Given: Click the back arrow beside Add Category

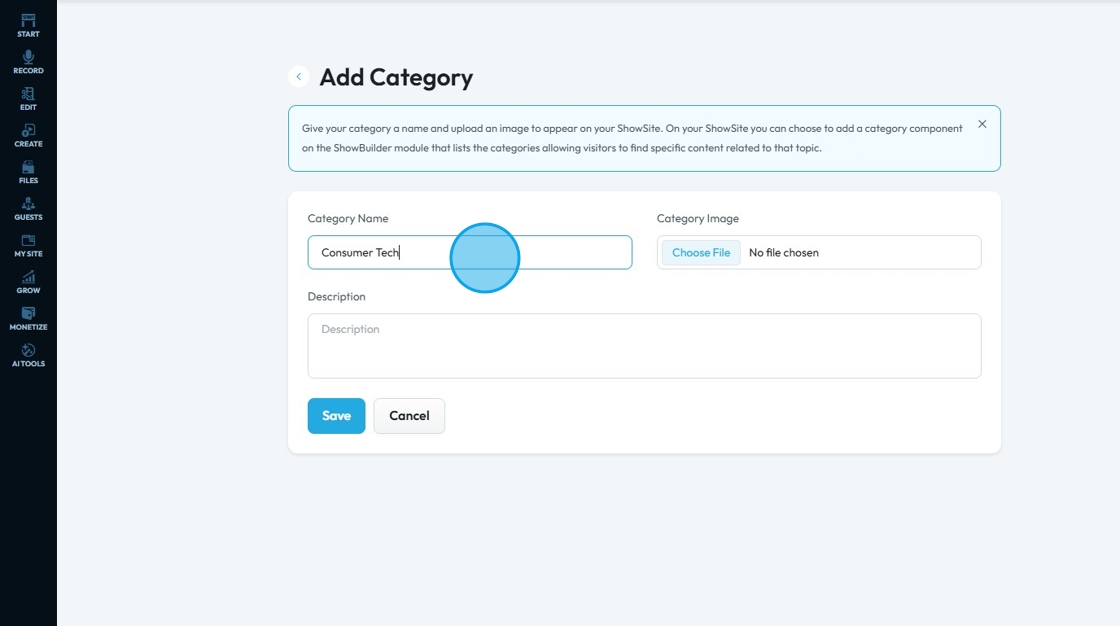Looking at the screenshot, I should pyautogui.click(x=298, y=77).
